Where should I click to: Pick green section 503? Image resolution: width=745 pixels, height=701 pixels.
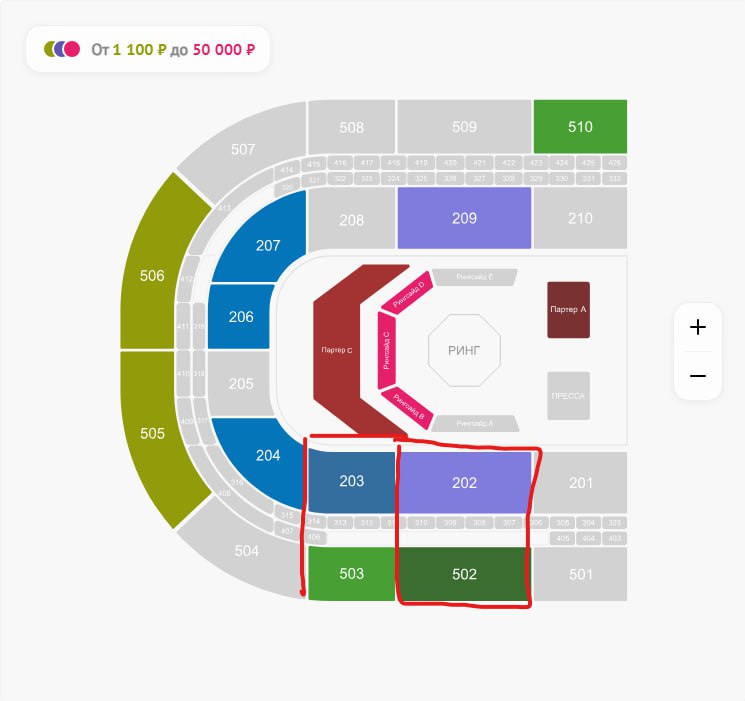point(351,574)
